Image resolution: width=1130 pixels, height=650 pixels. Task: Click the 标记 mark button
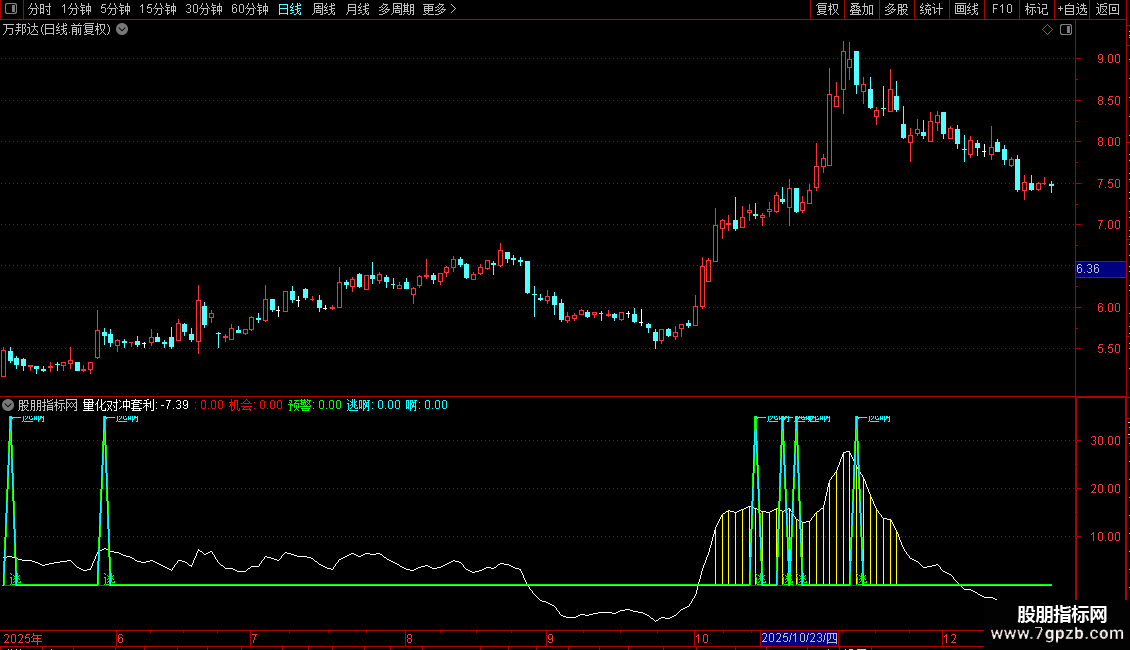point(1036,9)
